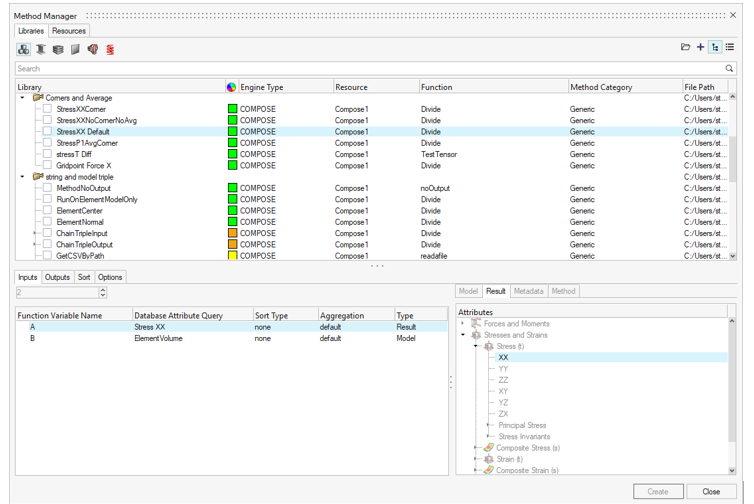Click the first assembly icon in the toolbar
Screen dimensions: 754x504
tap(23, 49)
